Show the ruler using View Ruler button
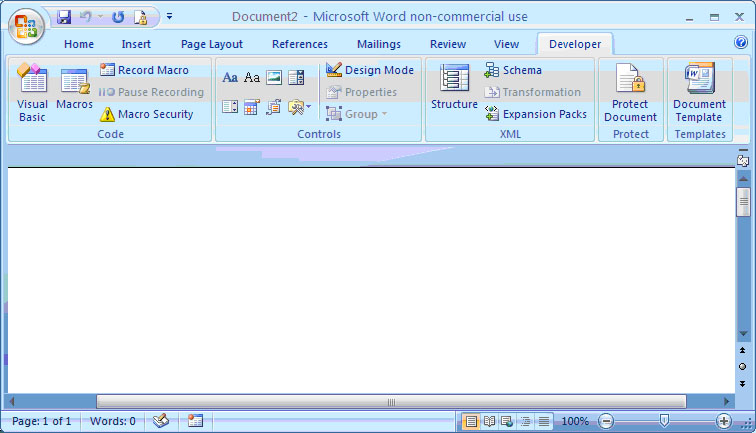The width and height of the screenshot is (756, 433). pos(743,160)
